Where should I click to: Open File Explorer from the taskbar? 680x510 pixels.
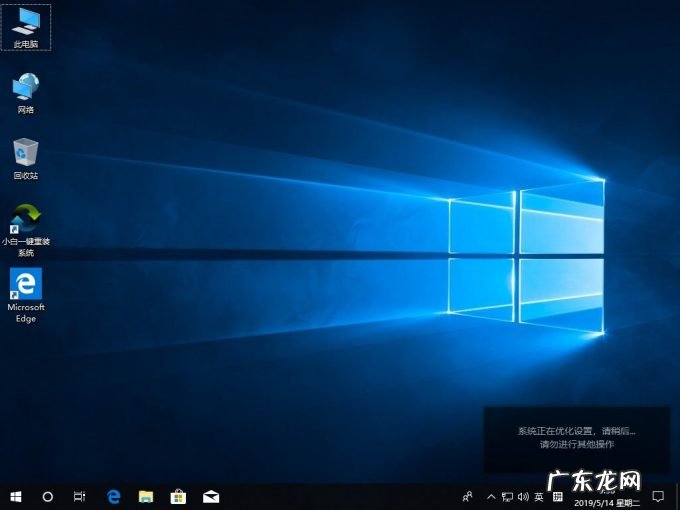tap(146, 496)
